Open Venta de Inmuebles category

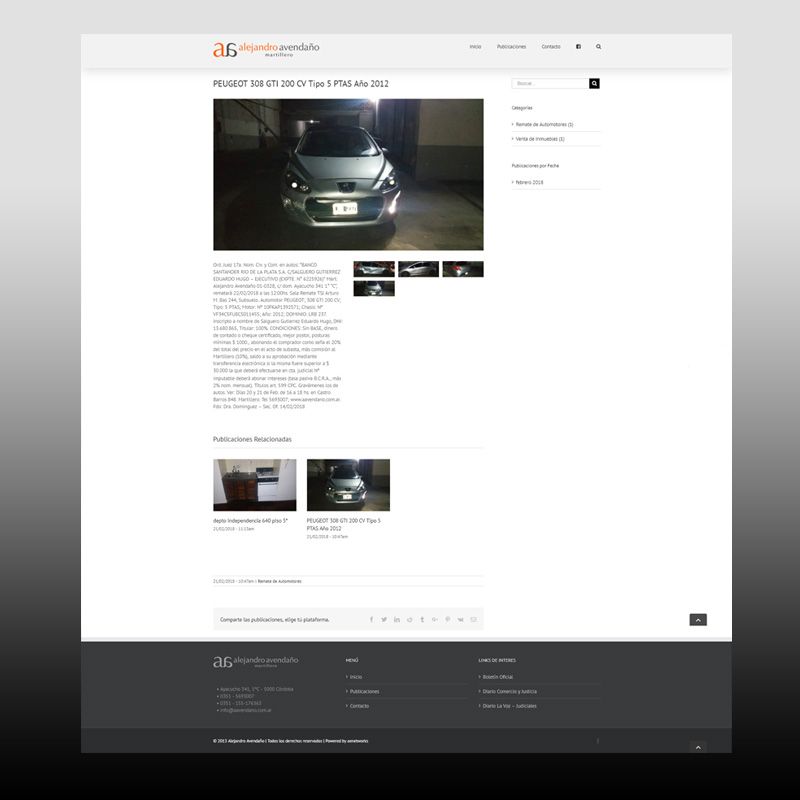(x=540, y=139)
